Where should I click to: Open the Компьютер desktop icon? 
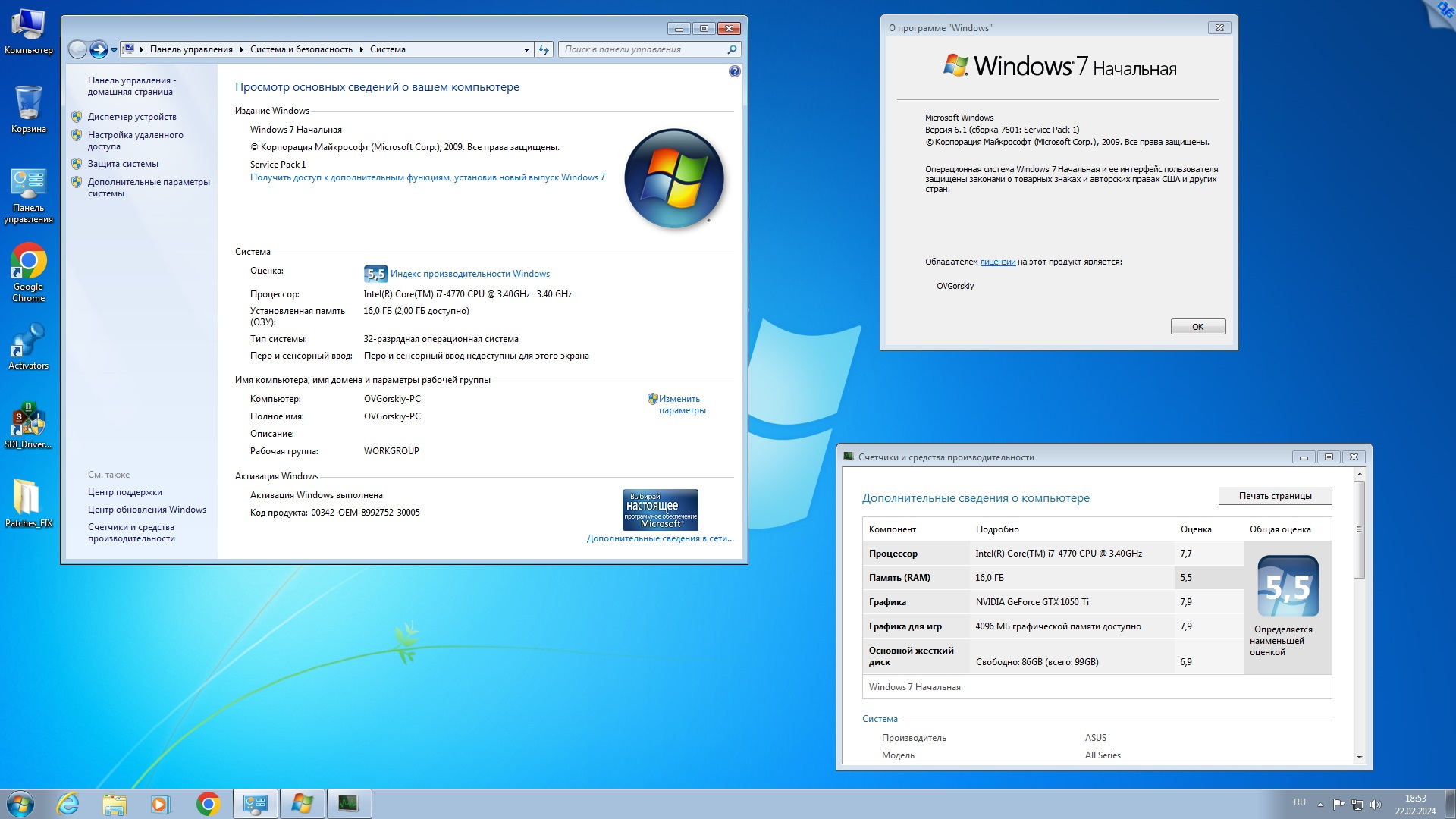(x=29, y=32)
